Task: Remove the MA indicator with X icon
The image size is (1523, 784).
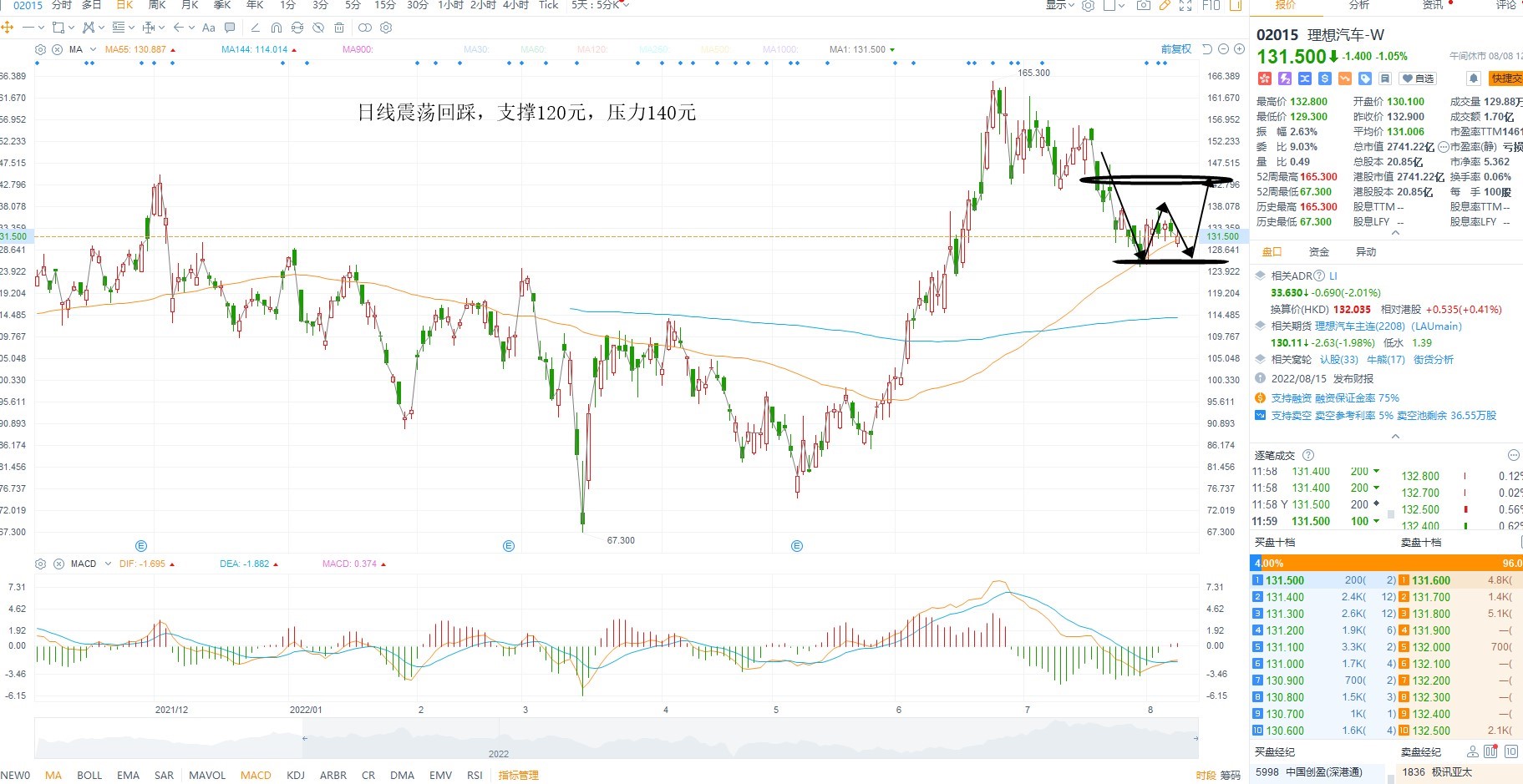Action: (x=57, y=49)
